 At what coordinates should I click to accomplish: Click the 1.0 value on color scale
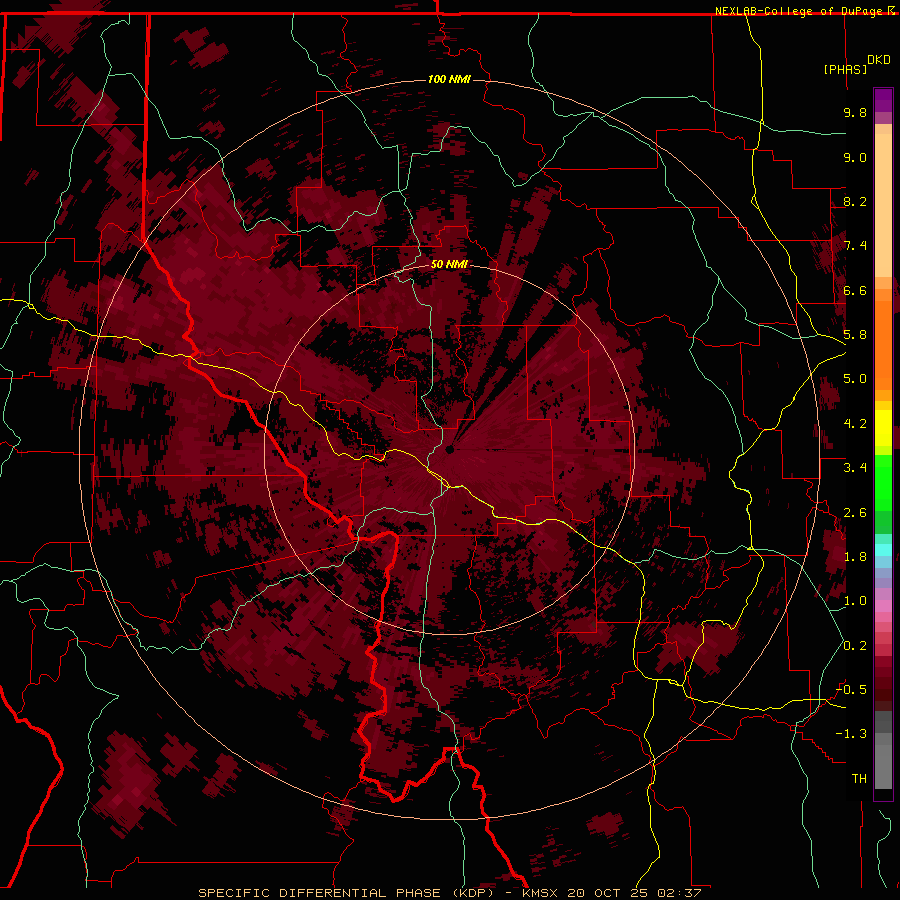pos(855,601)
